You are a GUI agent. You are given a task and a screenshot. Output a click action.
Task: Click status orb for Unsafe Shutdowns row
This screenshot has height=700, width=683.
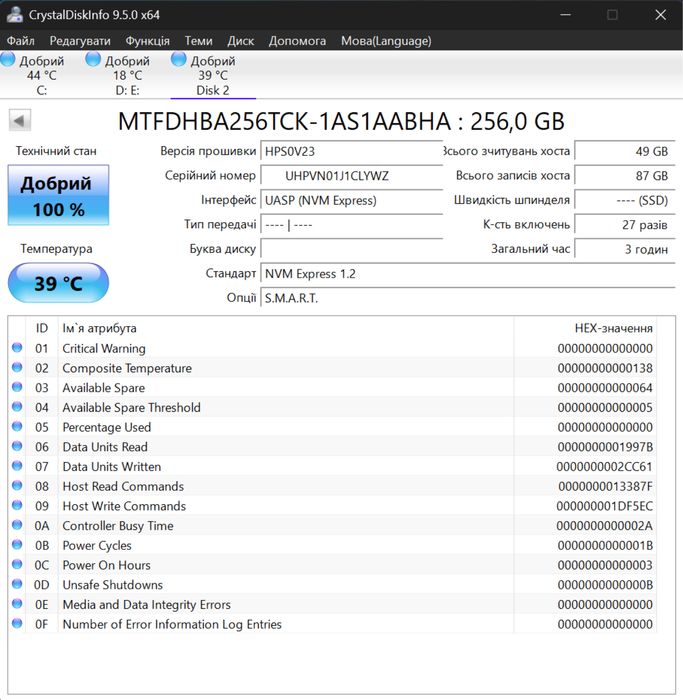17,583
